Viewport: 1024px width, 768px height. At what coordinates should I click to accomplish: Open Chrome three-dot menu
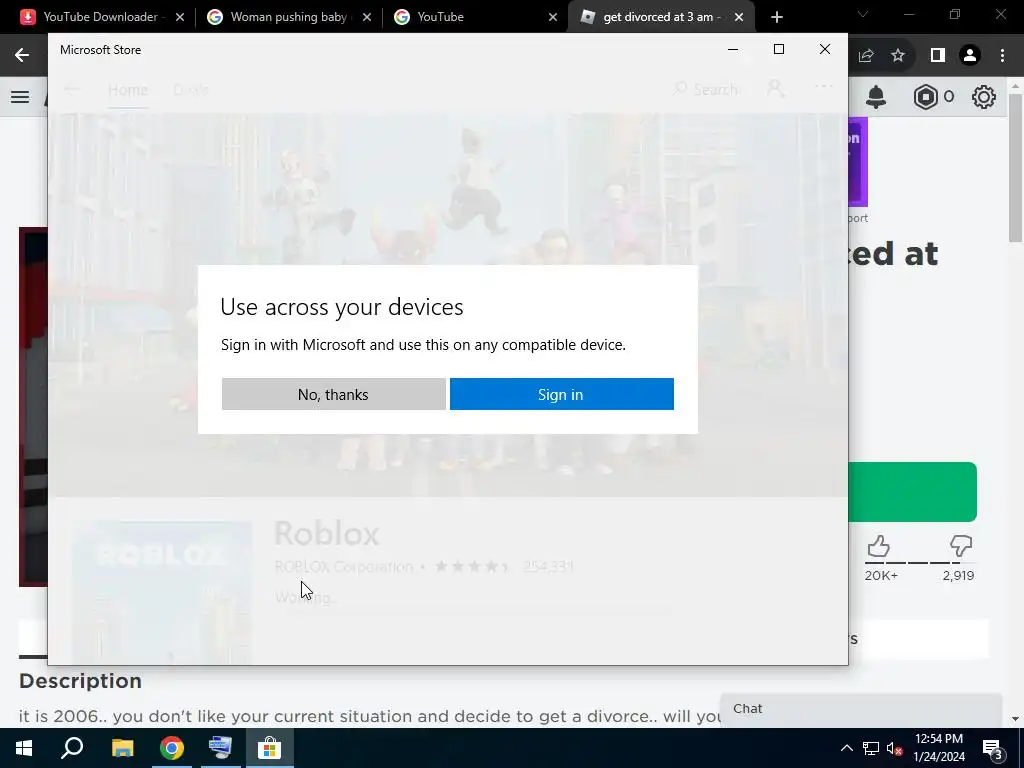pyautogui.click(x=1002, y=56)
